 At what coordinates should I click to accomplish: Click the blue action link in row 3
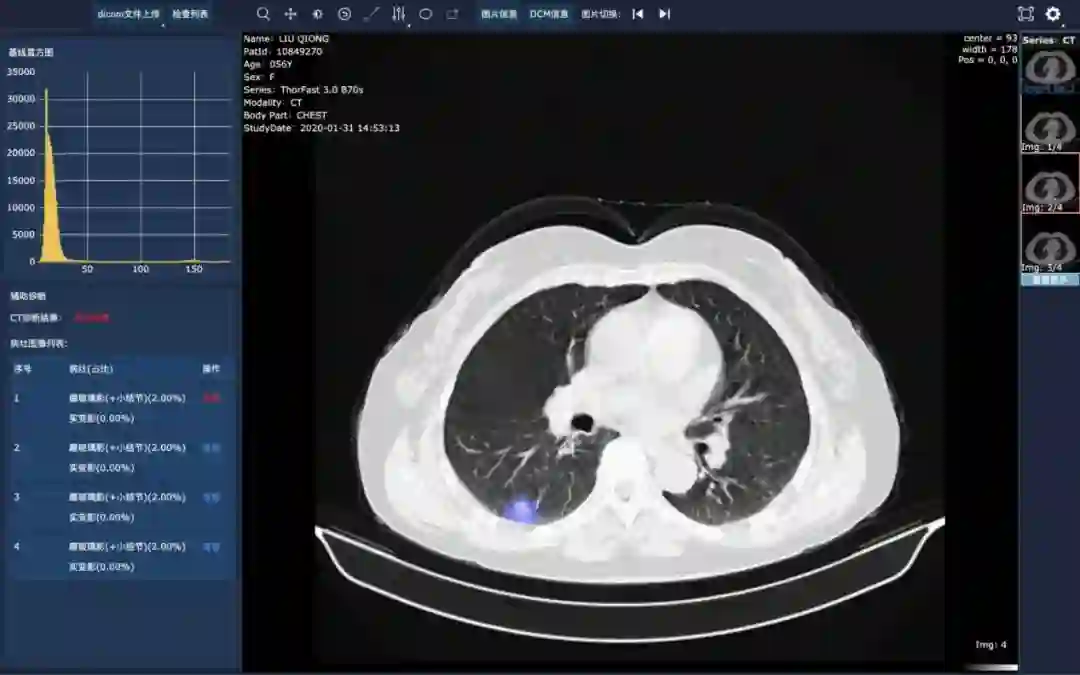[211, 497]
